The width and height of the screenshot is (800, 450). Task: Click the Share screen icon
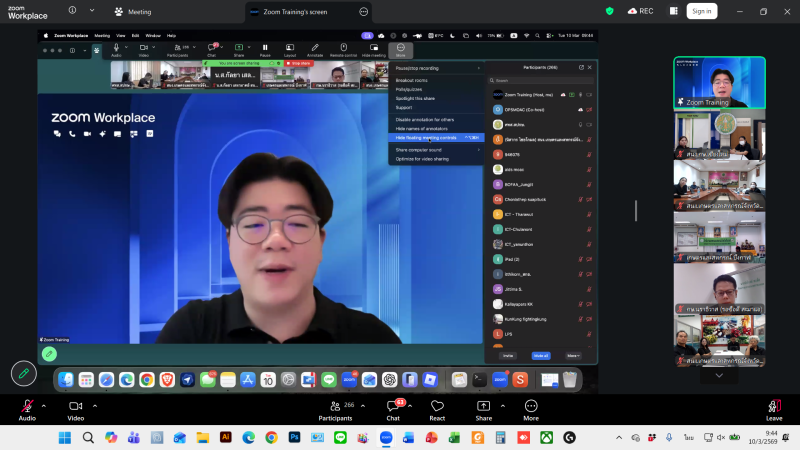coord(483,408)
